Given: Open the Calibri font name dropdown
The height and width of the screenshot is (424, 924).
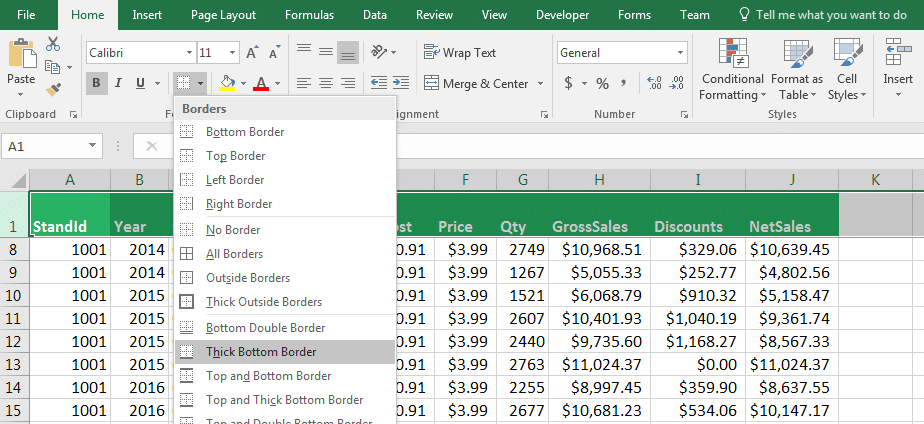Looking at the screenshot, I should [x=189, y=53].
